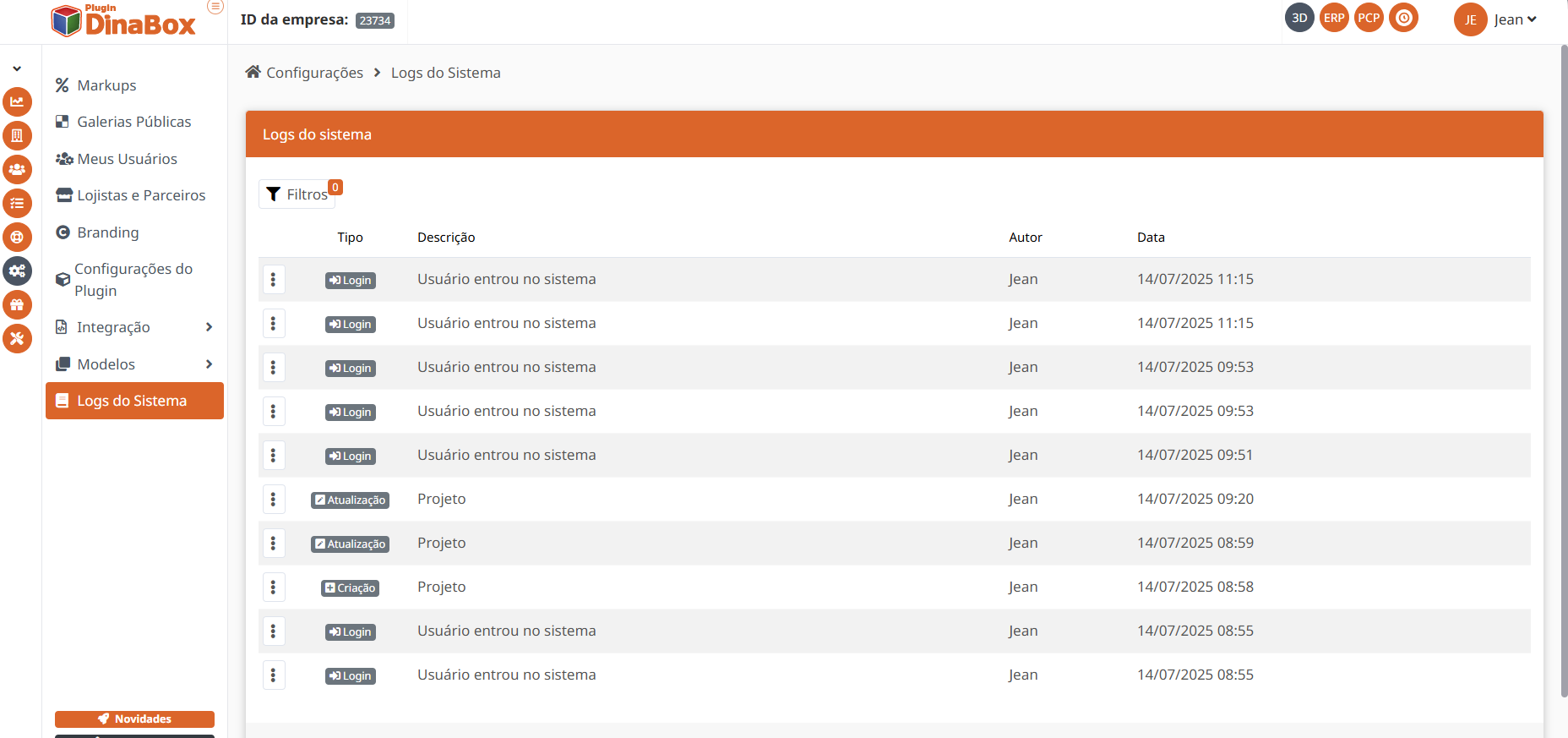Open the Filtros filter button

pos(297,194)
